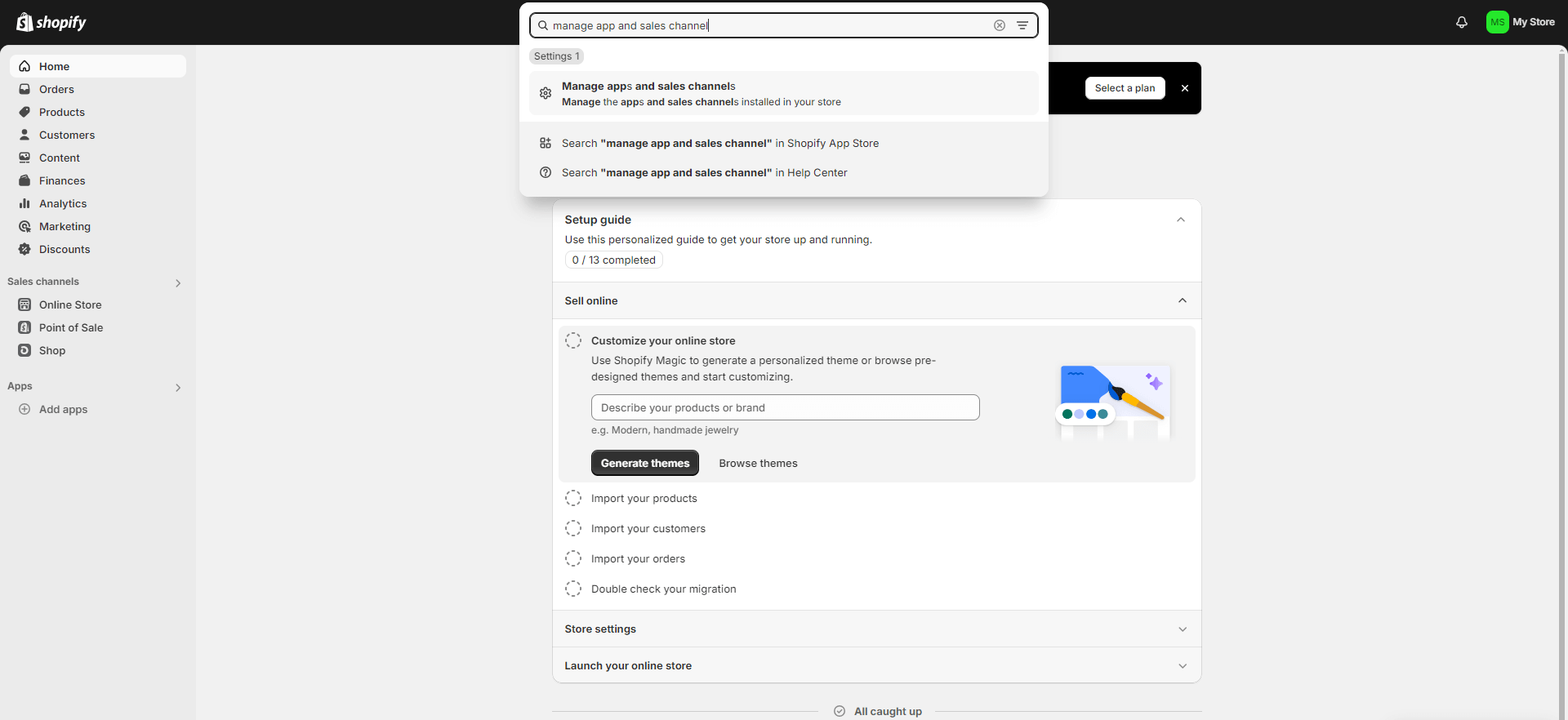Open Finances in the sidebar

pos(98,180)
